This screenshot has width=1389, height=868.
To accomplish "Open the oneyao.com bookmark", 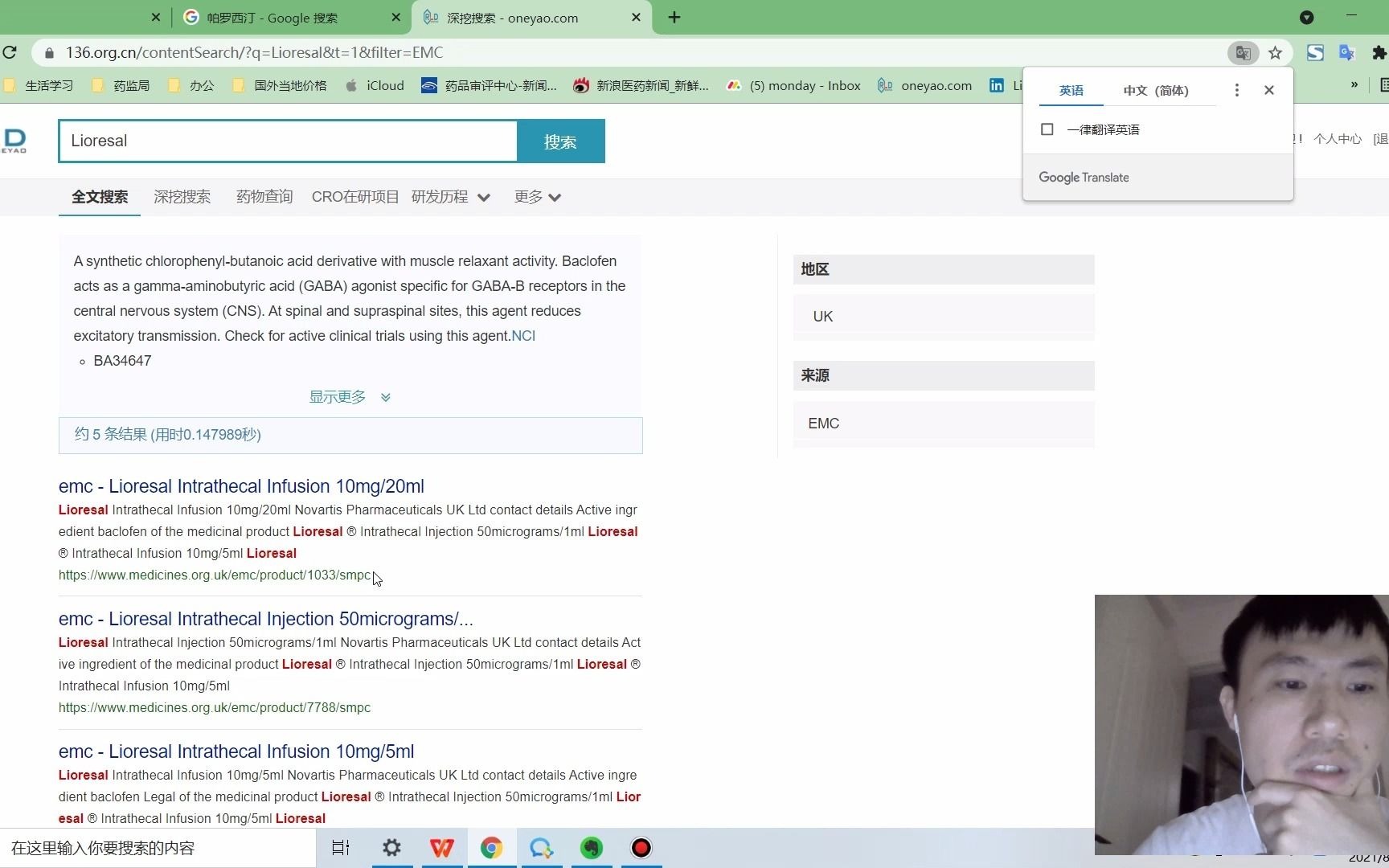I will 924,86.
